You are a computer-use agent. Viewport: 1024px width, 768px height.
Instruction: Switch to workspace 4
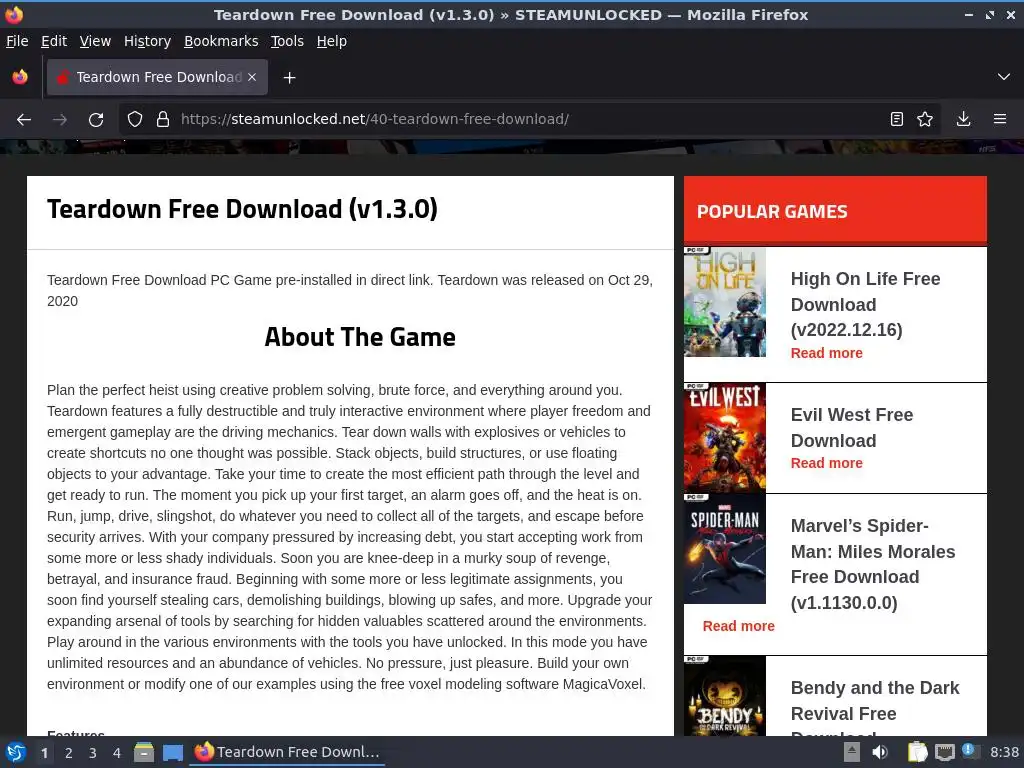[x=117, y=753]
